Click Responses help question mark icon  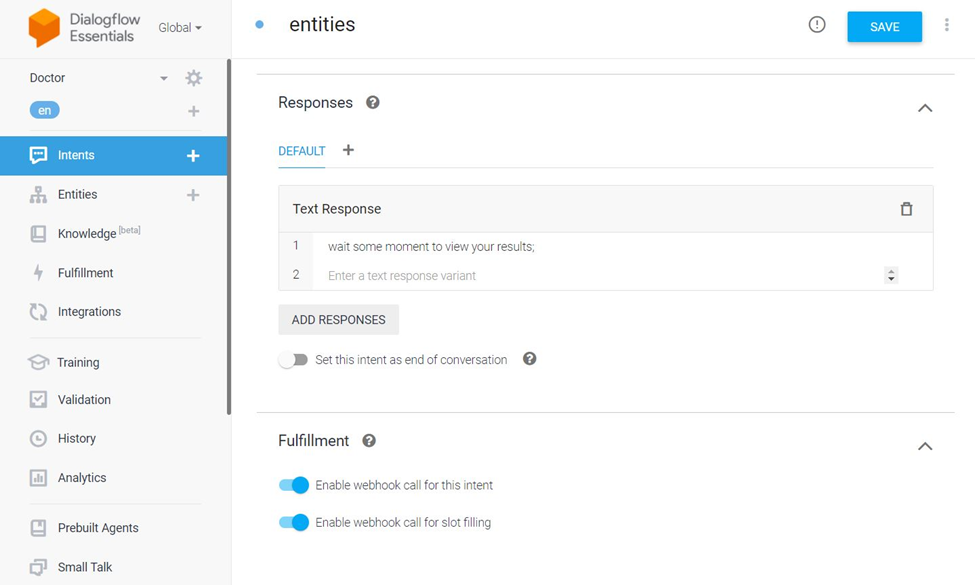point(373,102)
